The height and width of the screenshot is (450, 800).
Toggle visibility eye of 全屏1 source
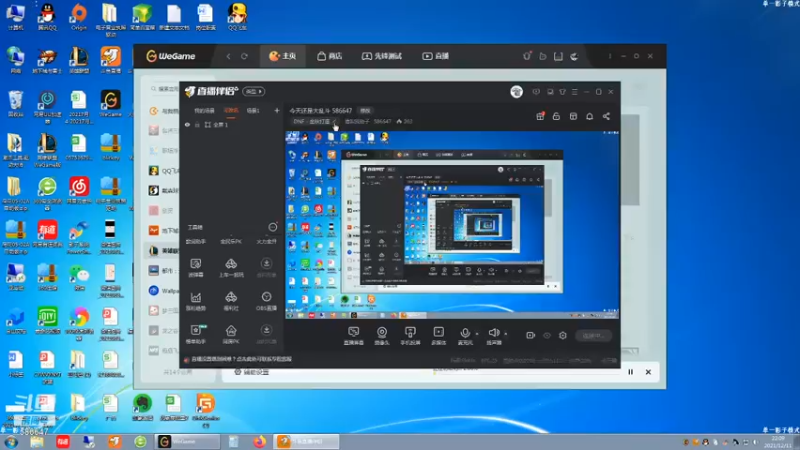click(187, 124)
